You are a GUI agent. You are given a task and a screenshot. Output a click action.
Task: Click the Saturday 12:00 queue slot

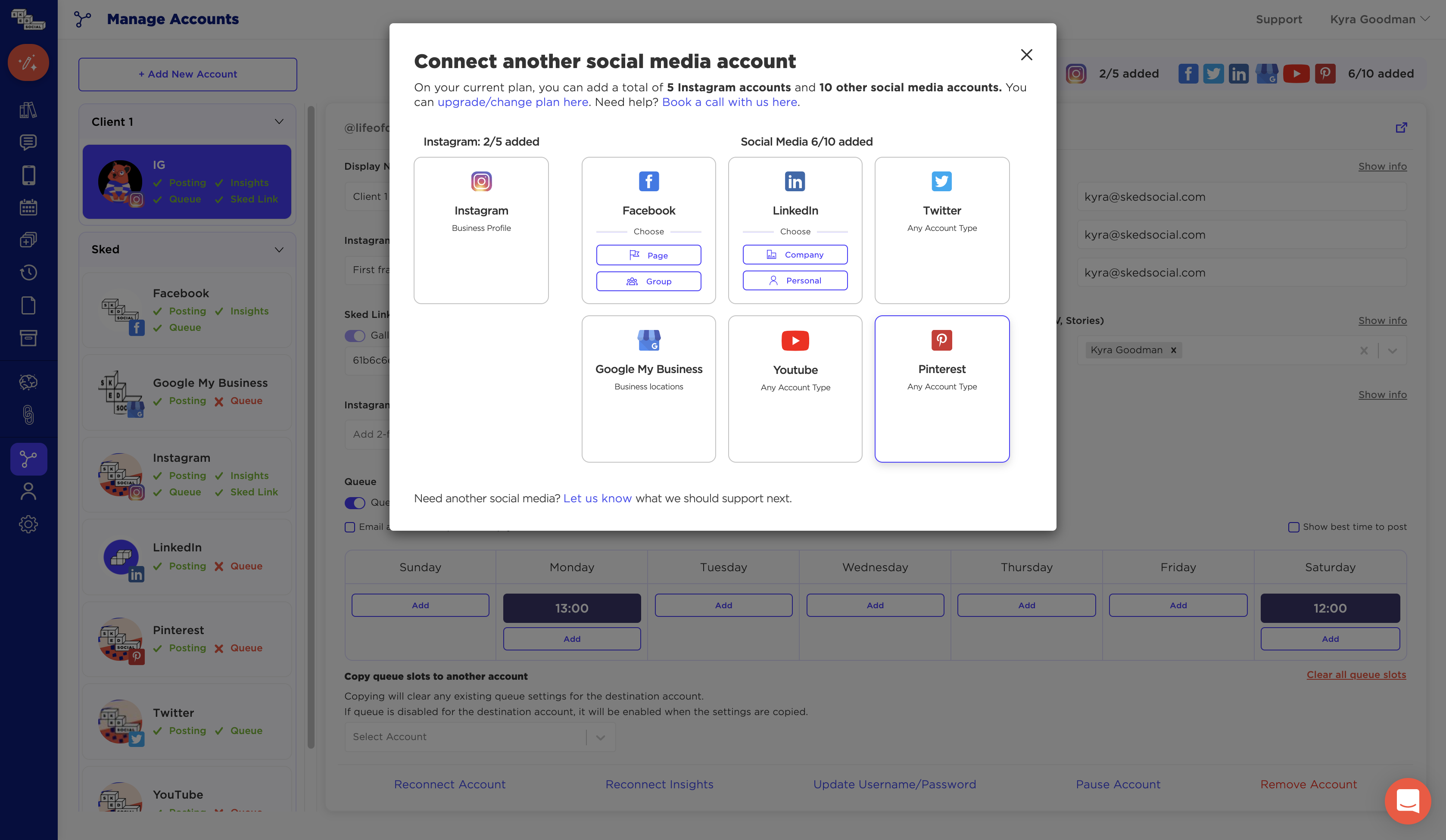click(1330, 608)
